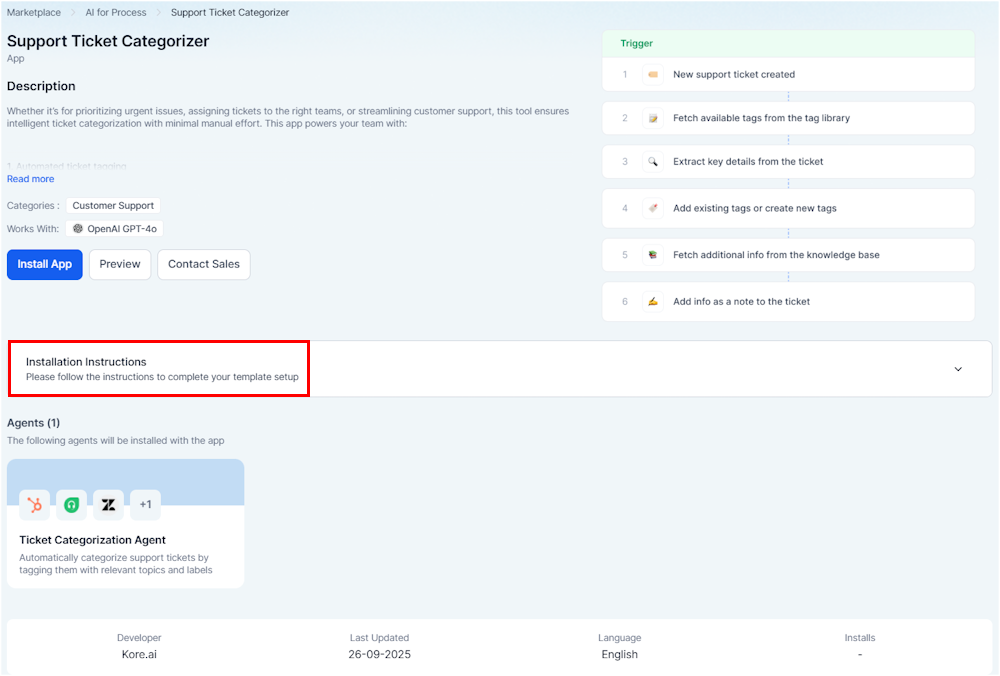The image size is (1000, 676).
Task: Go to Marketplace in the breadcrumb
Action: coord(34,13)
